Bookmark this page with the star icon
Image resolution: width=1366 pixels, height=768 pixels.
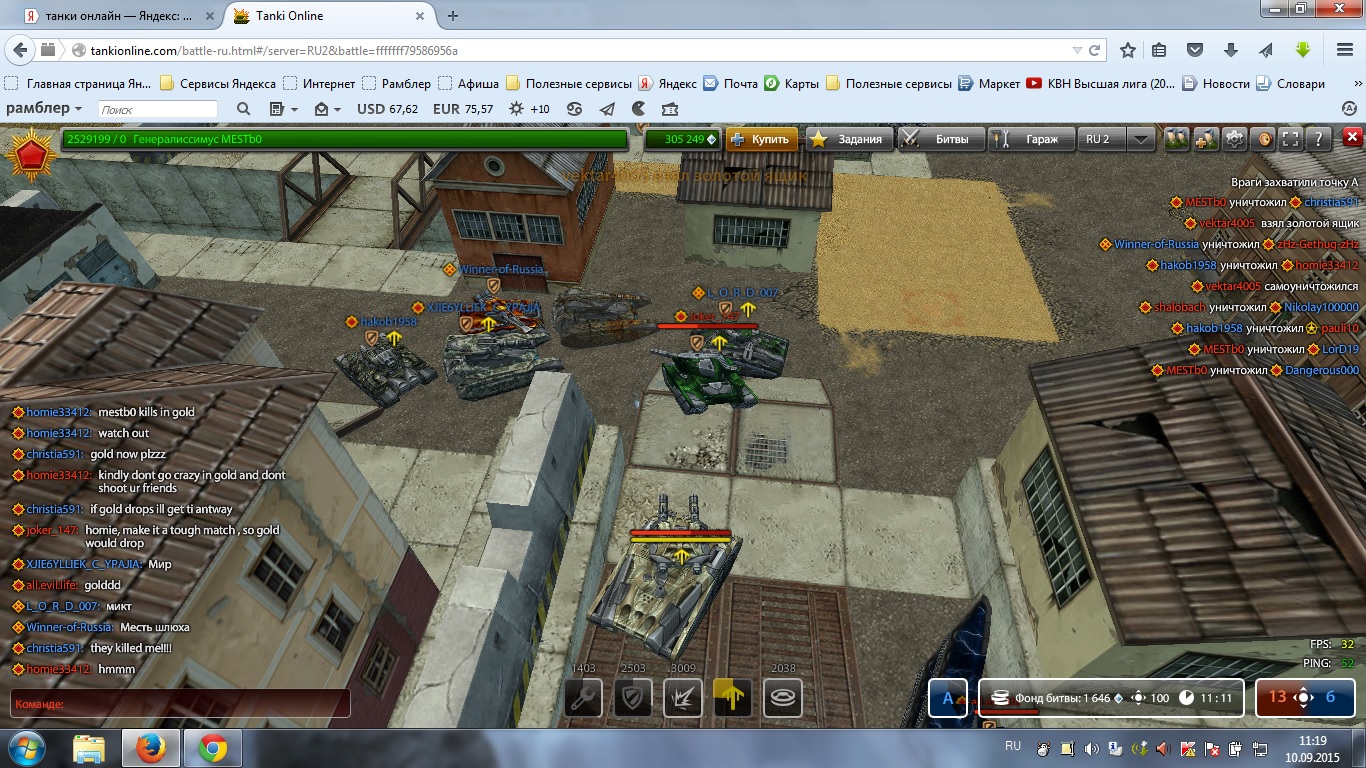(x=1128, y=50)
